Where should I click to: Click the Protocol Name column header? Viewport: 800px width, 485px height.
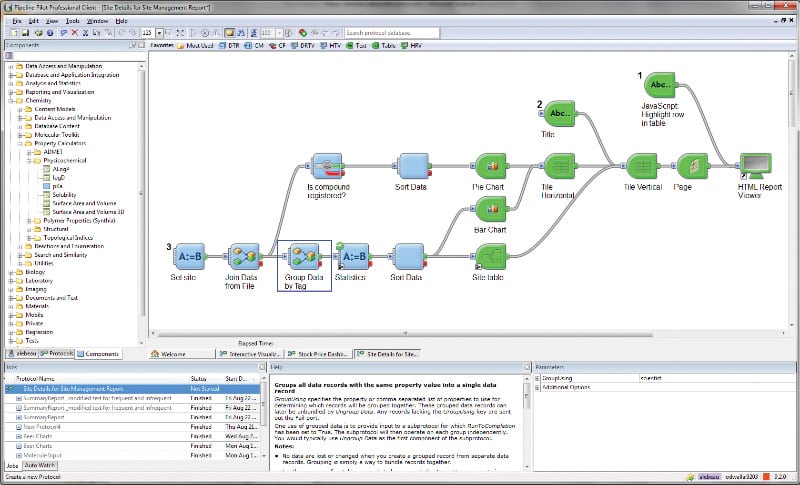pos(35,379)
